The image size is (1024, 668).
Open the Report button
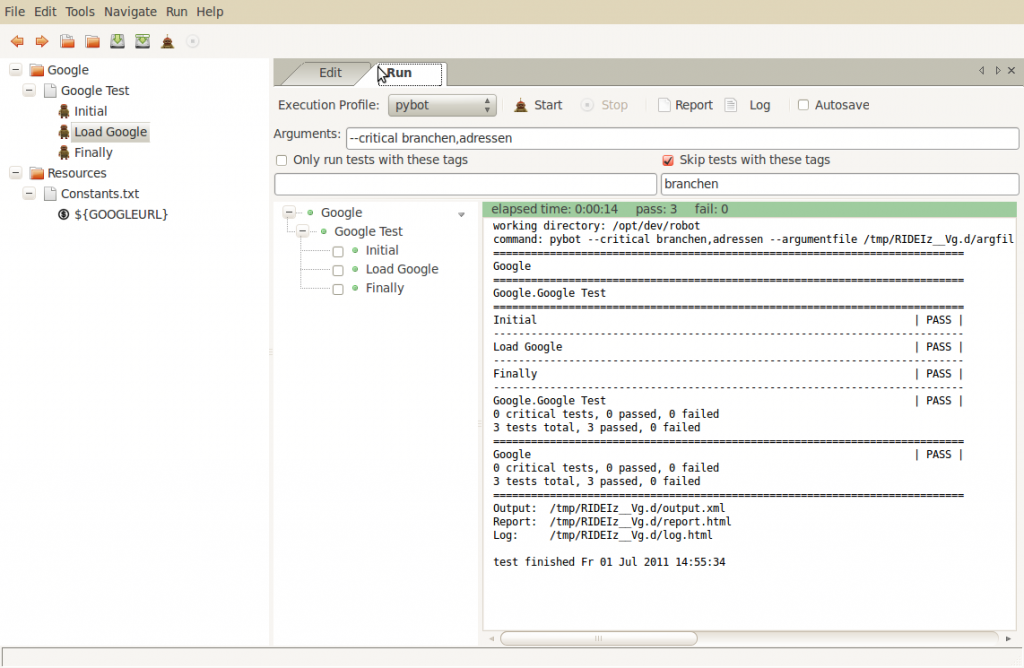685,105
